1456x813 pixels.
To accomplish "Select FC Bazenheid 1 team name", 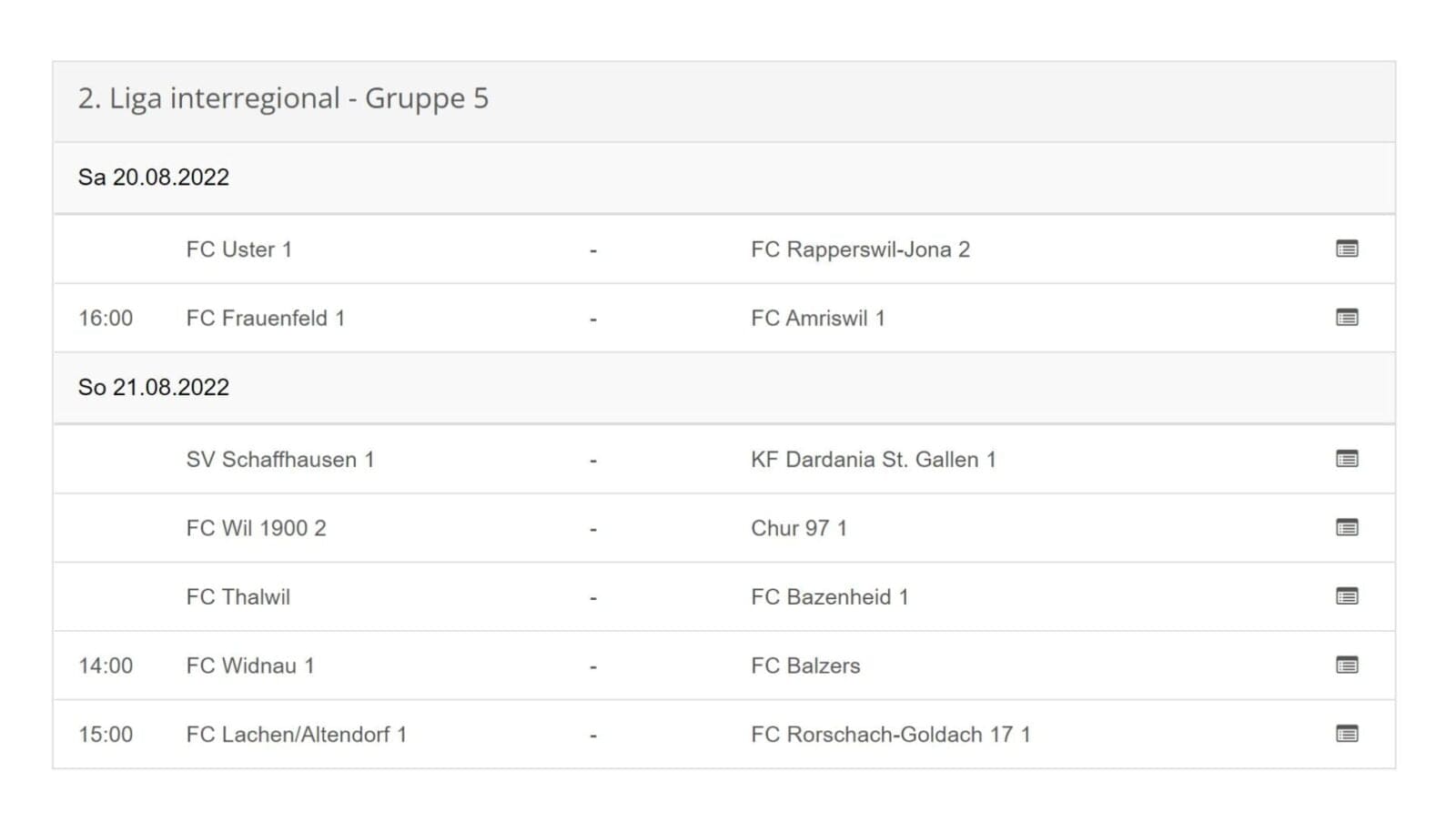I will (x=829, y=597).
